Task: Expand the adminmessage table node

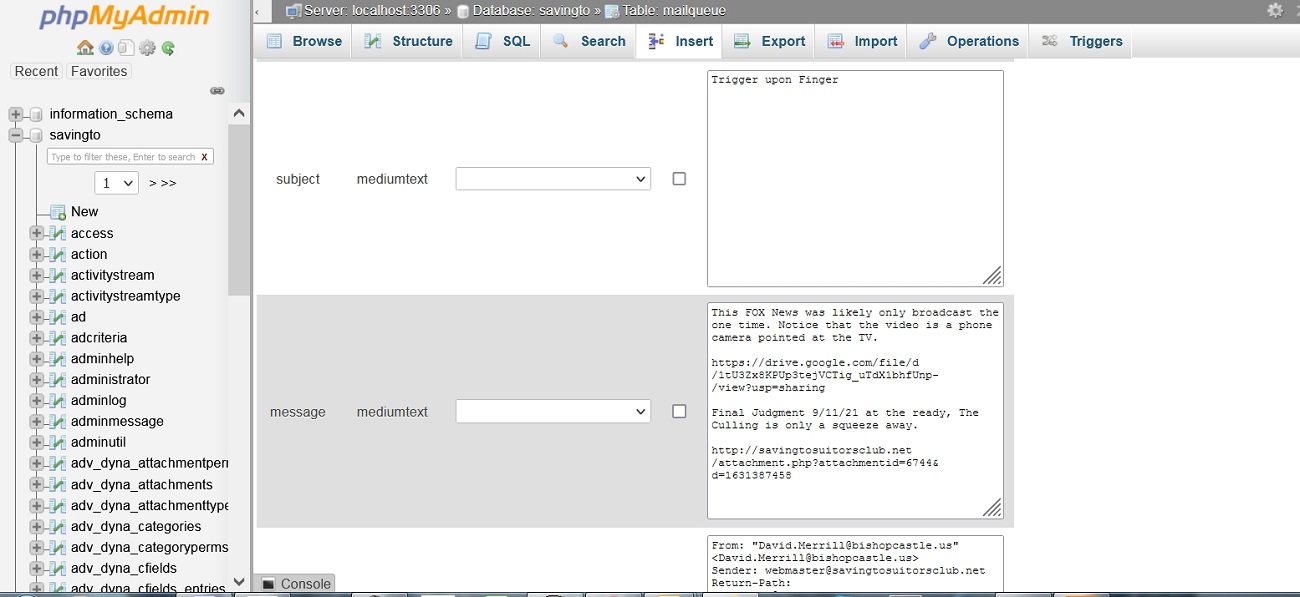Action: (x=37, y=422)
